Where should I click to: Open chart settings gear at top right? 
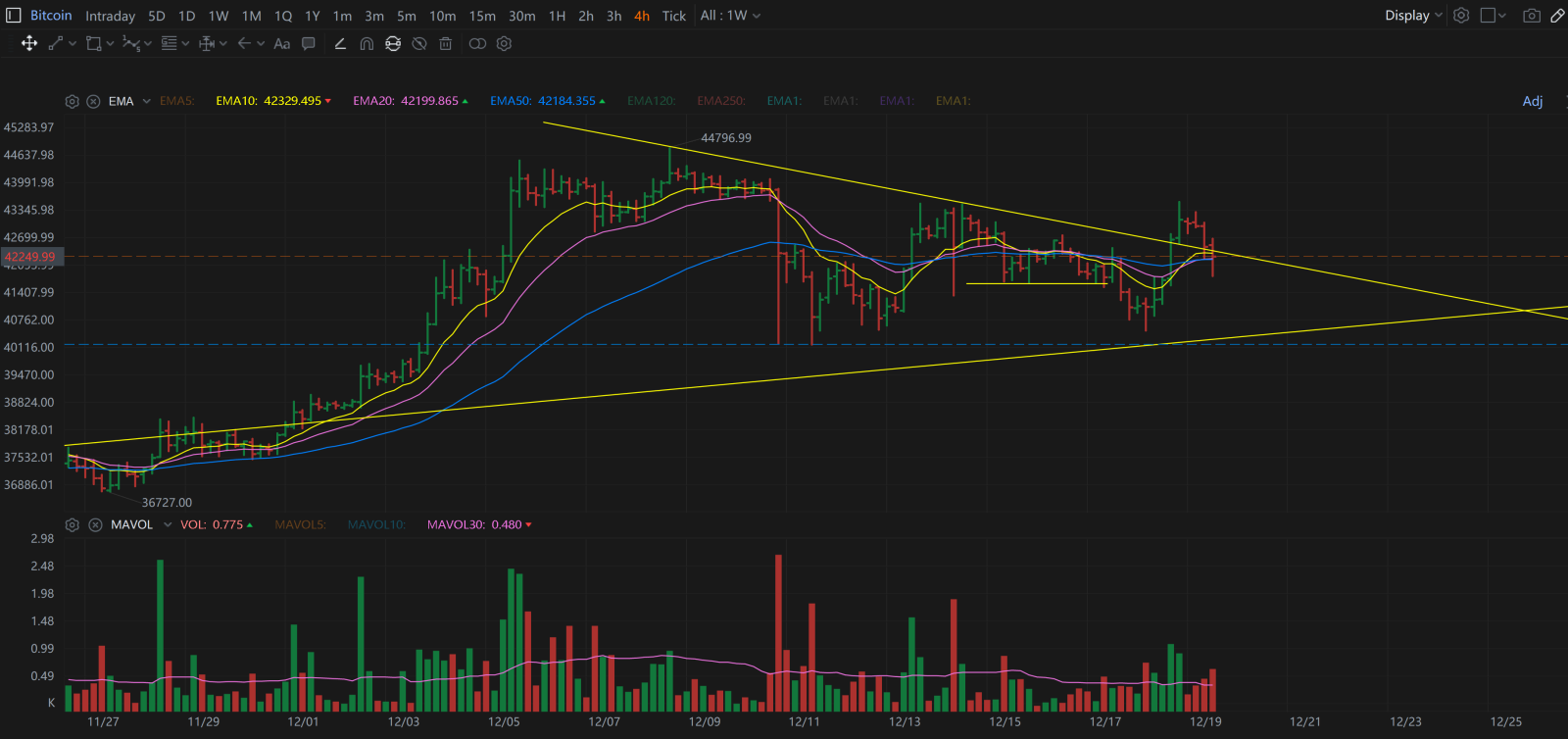pos(1461,15)
